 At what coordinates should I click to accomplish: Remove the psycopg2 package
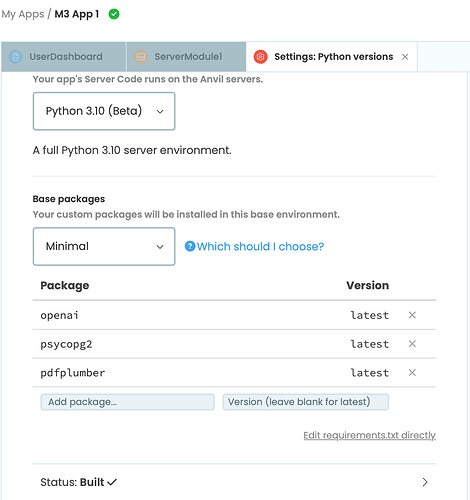tap(412, 344)
